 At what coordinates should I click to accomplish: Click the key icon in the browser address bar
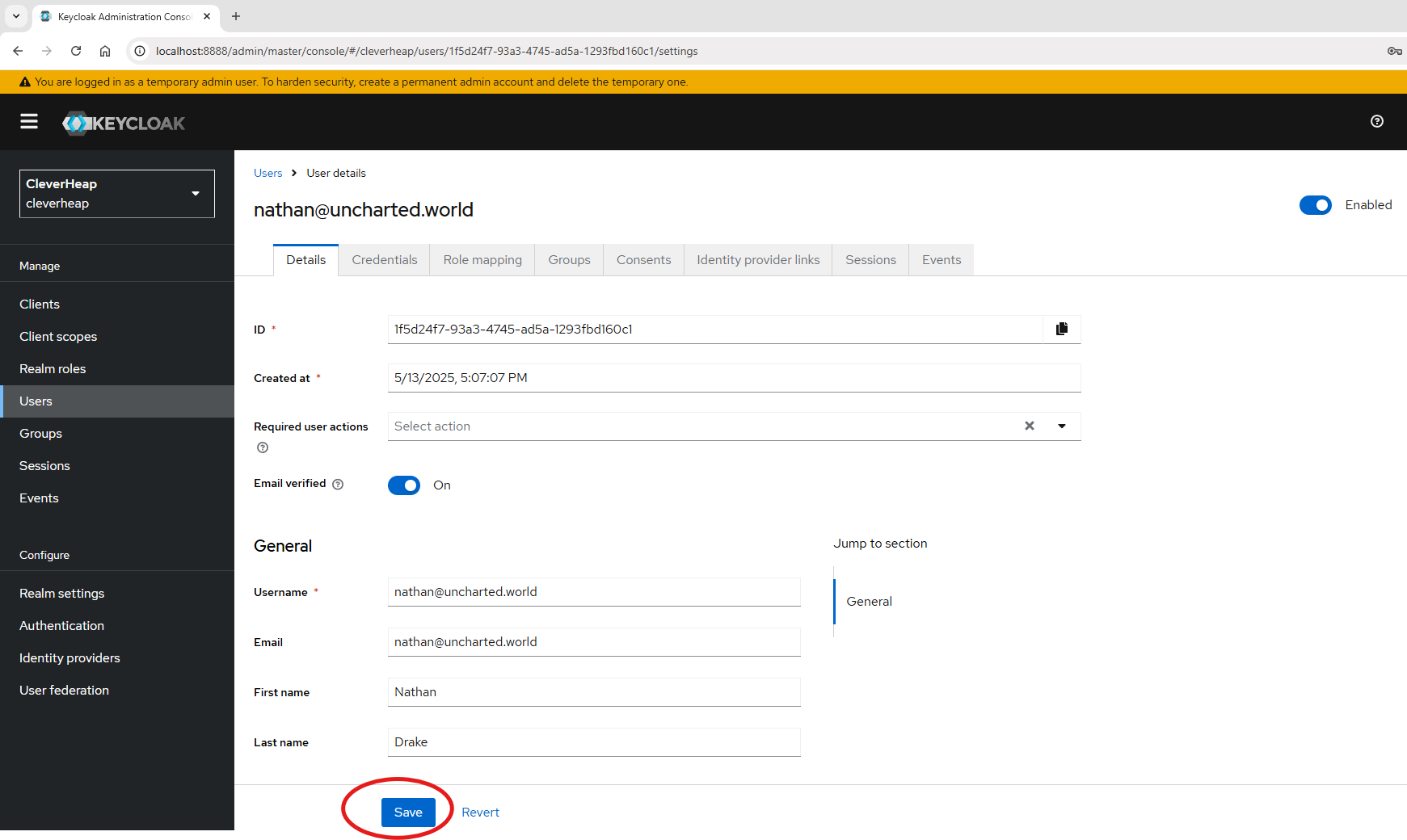1393,51
